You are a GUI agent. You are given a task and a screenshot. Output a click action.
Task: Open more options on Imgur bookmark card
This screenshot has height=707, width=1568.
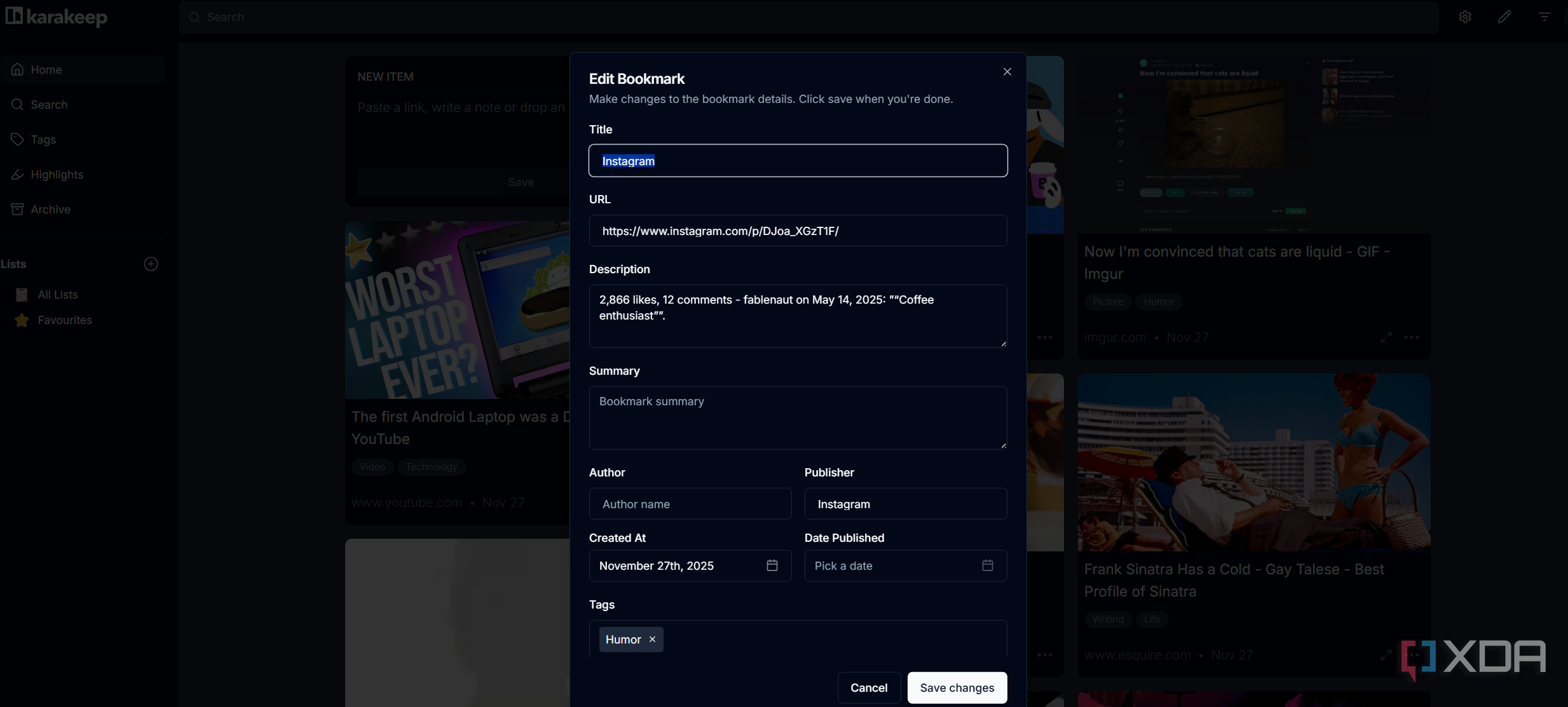1412,337
